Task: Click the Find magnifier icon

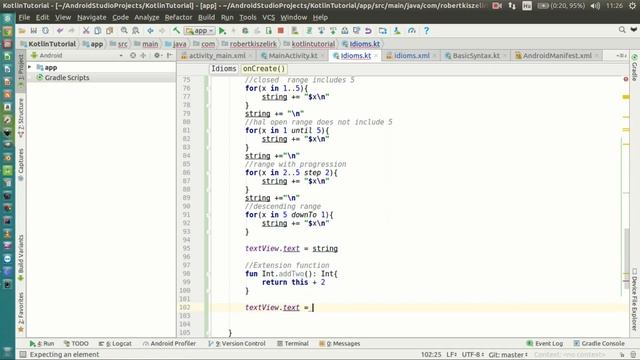Action: click(124, 31)
